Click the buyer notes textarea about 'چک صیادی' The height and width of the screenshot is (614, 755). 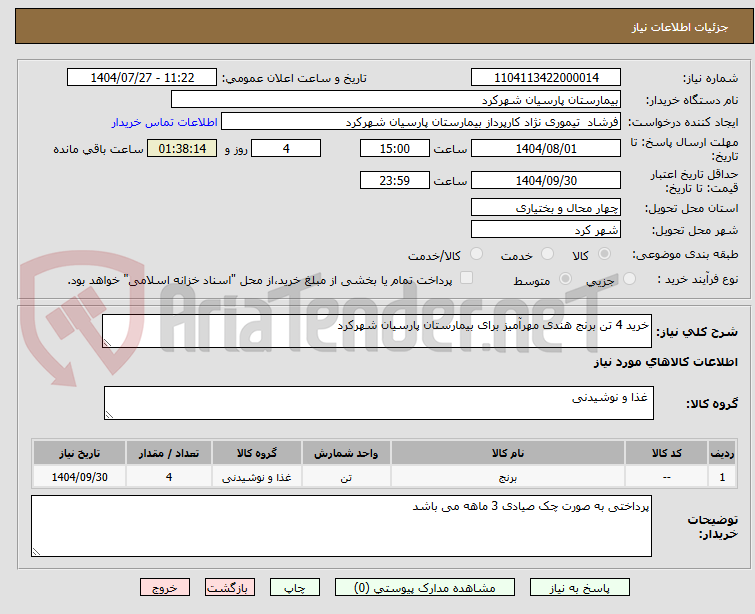[x=341, y=526]
